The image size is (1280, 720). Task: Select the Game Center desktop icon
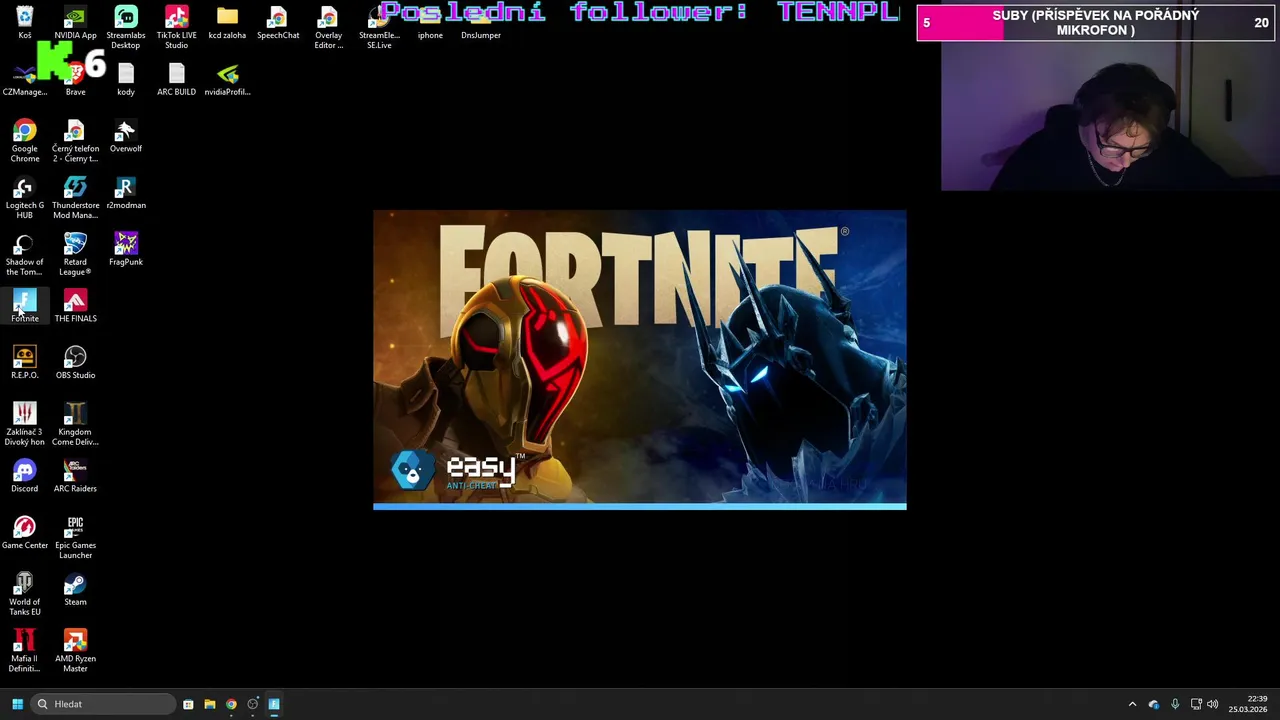[24, 533]
